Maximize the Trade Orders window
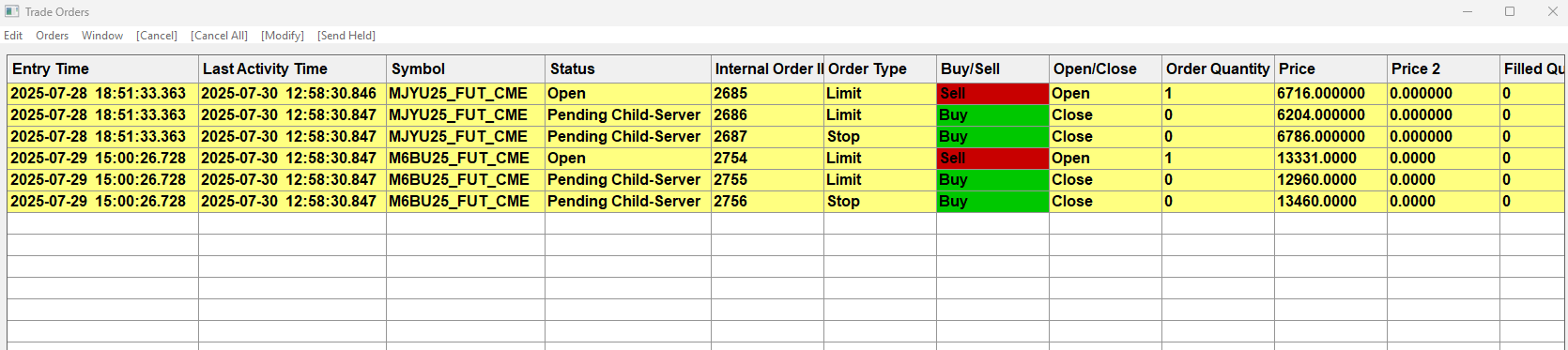The width and height of the screenshot is (1568, 350). pyautogui.click(x=1510, y=11)
